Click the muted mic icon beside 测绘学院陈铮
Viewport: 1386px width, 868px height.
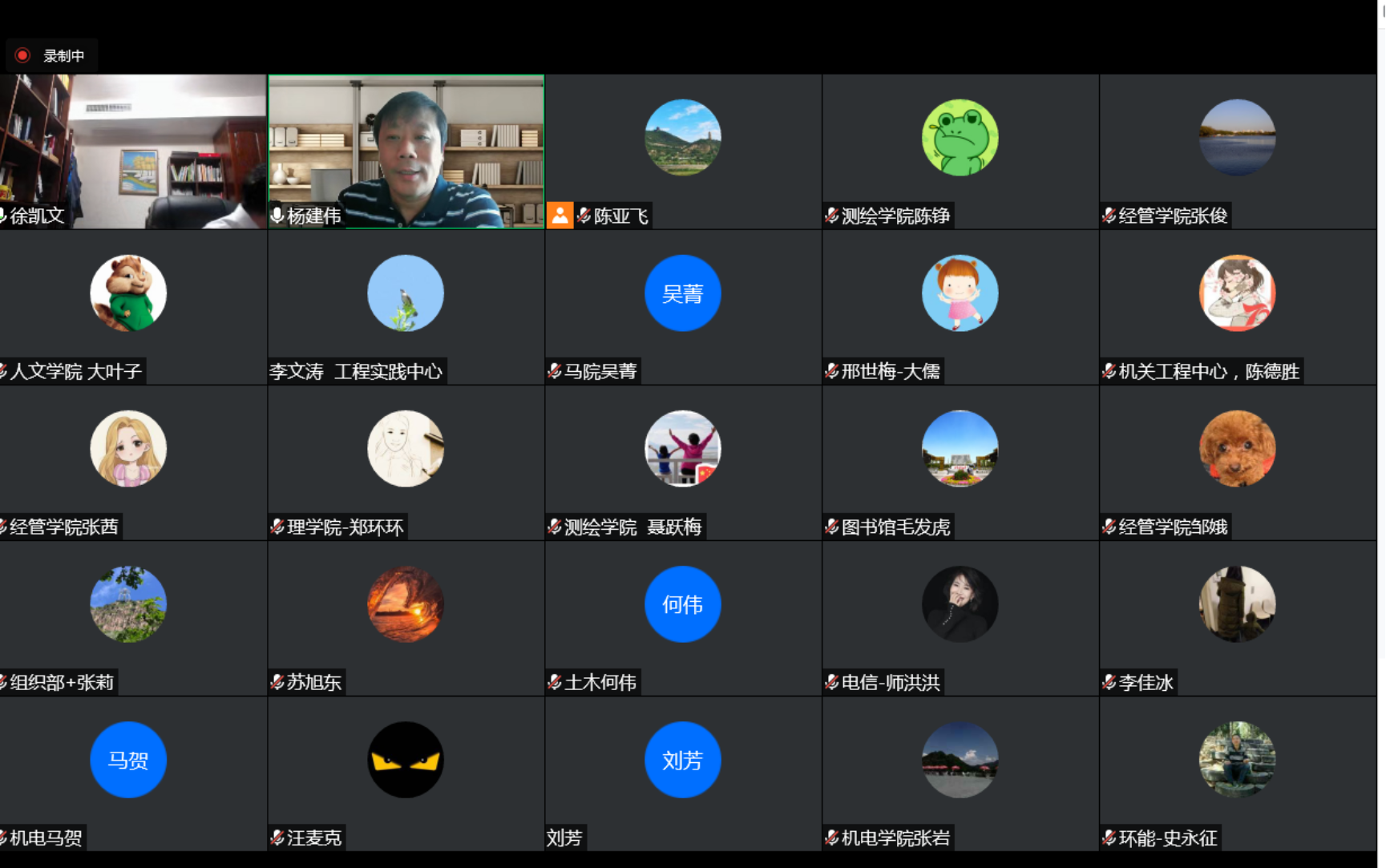tap(832, 216)
